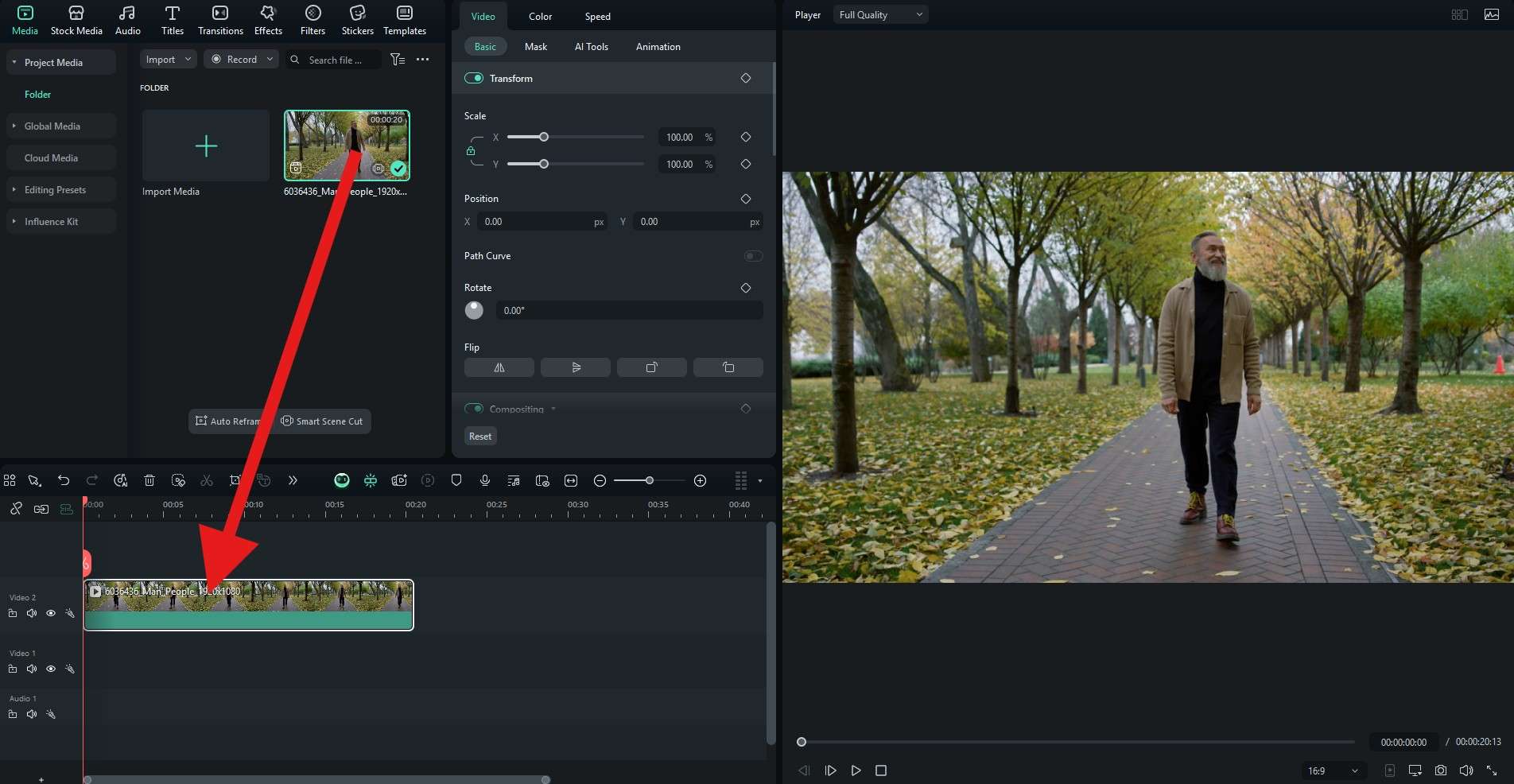Select the crop tool in timeline toolbar
Image resolution: width=1514 pixels, height=784 pixels.
pos(235,480)
